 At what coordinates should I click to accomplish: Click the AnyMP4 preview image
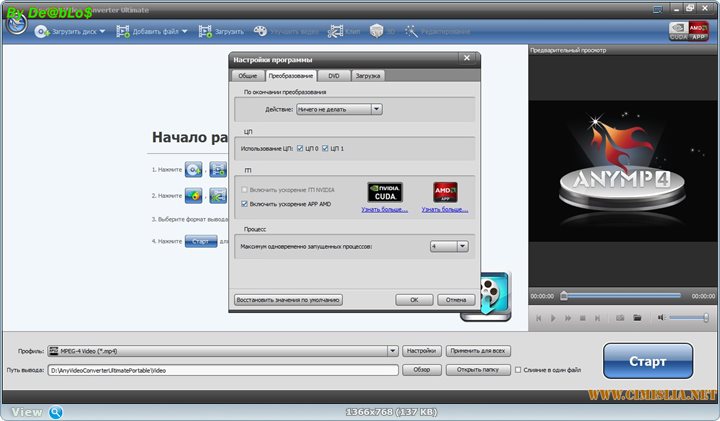pyautogui.click(x=623, y=171)
